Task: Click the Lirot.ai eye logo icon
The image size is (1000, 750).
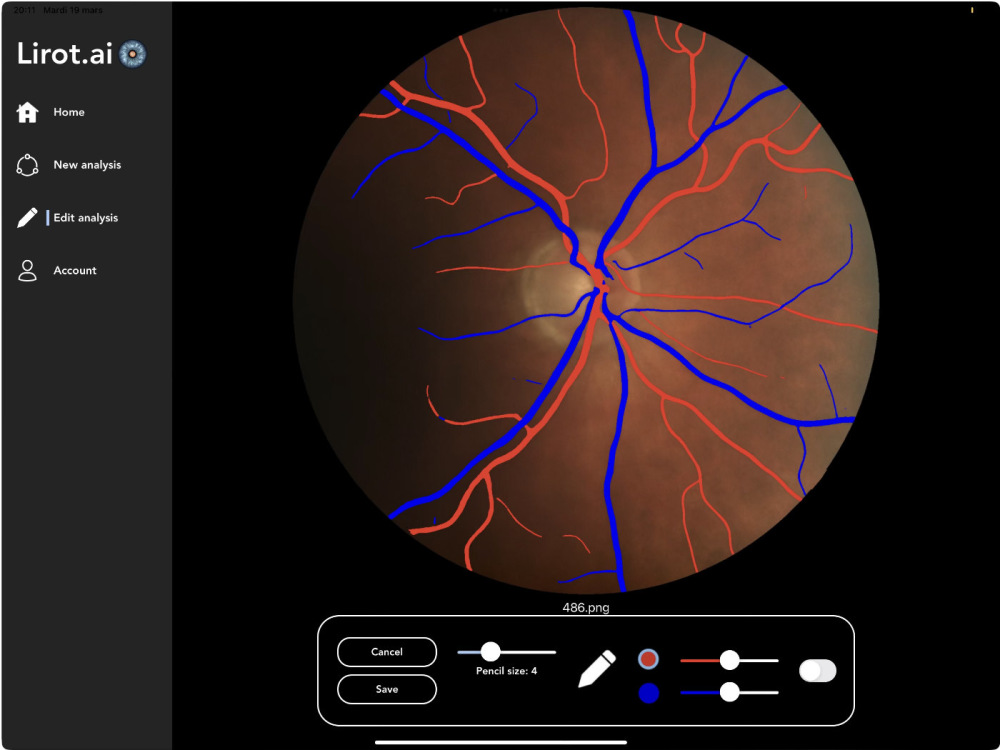Action: [x=133, y=54]
